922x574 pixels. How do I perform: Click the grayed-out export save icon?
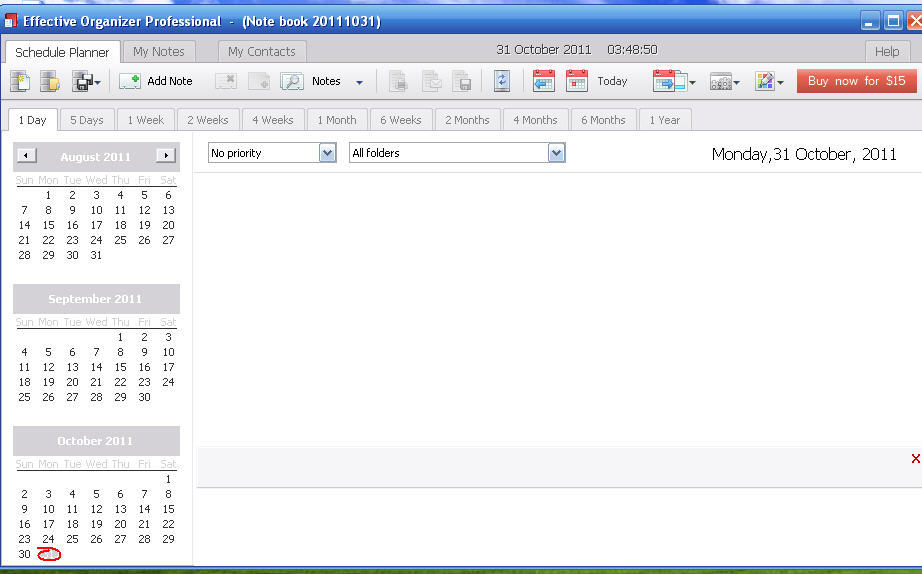tap(462, 81)
